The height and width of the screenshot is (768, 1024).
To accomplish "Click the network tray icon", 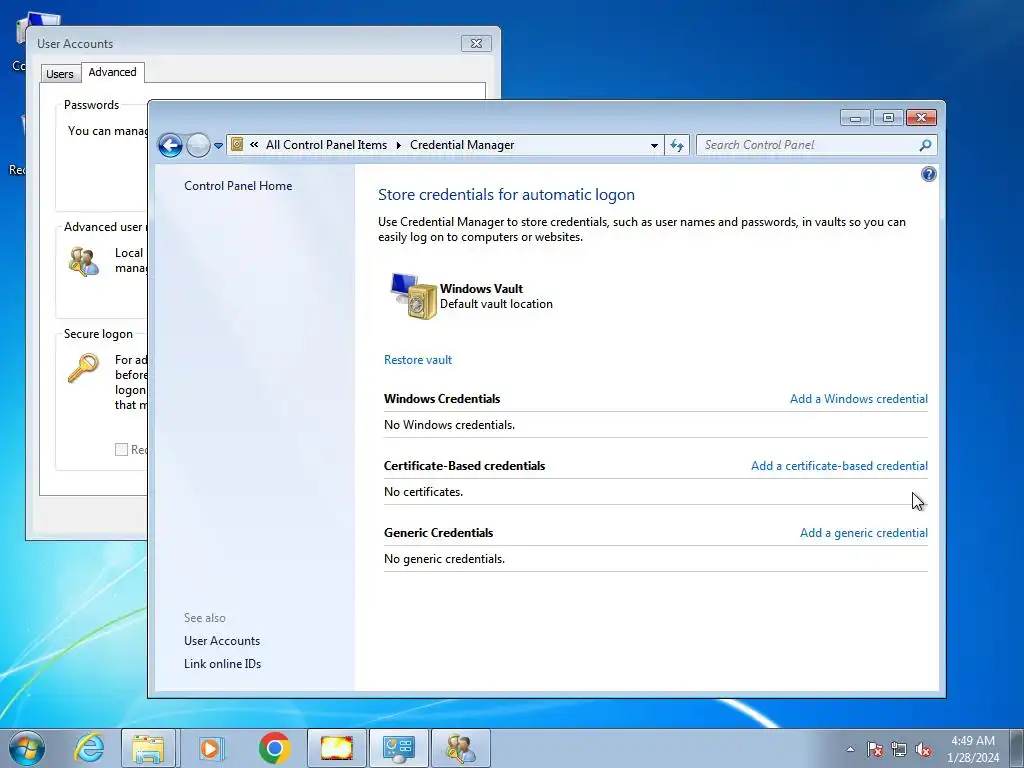I will click(899, 749).
